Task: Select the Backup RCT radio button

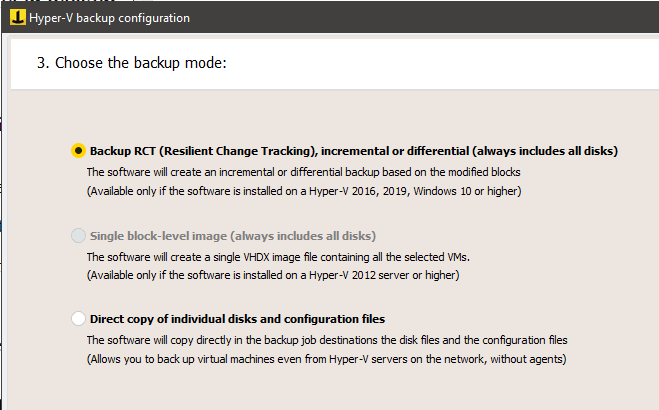Action: coord(78,150)
